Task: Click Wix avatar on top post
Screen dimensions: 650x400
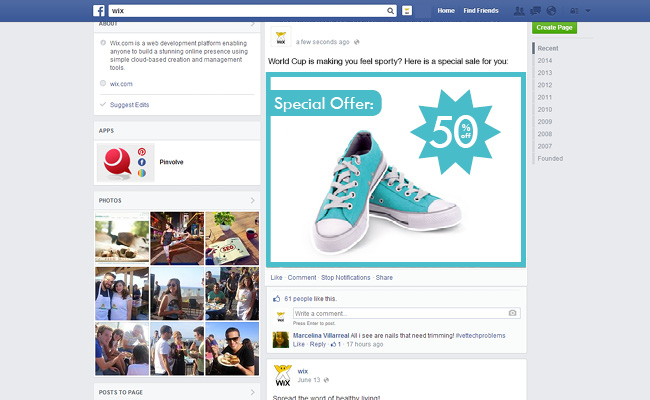Action: 281,36
